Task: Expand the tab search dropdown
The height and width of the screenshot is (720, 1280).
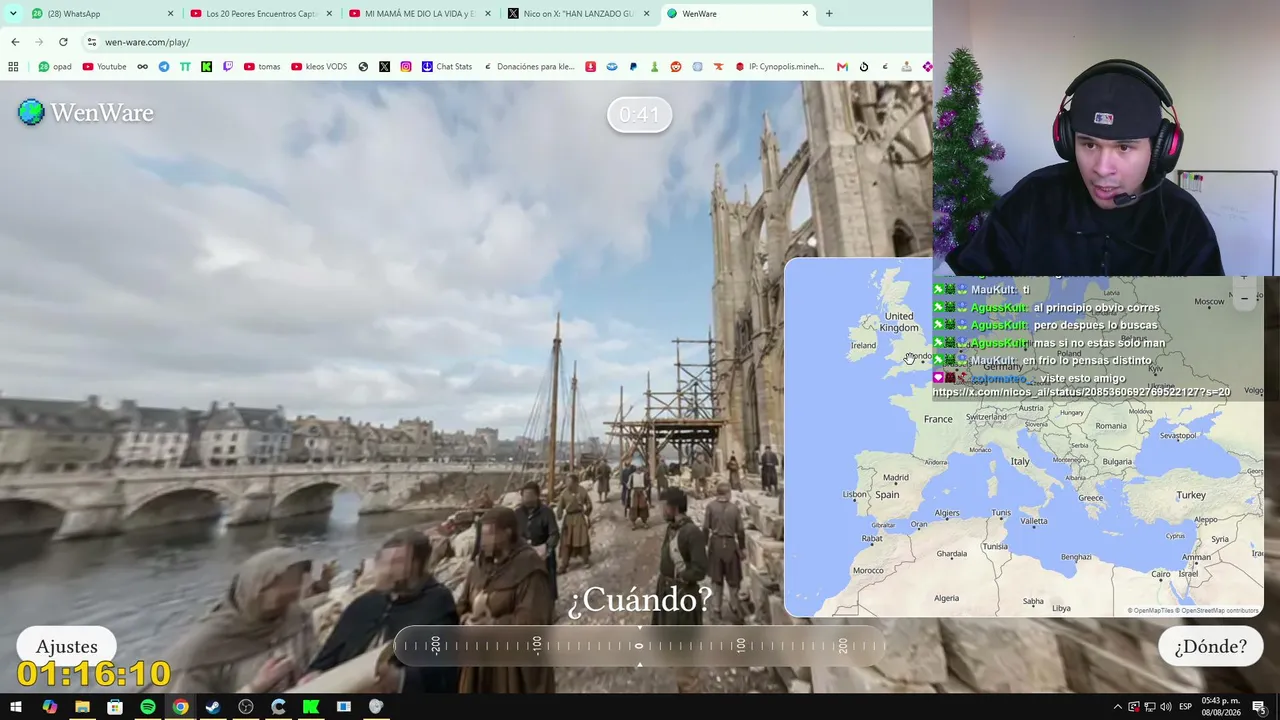Action: click(13, 14)
